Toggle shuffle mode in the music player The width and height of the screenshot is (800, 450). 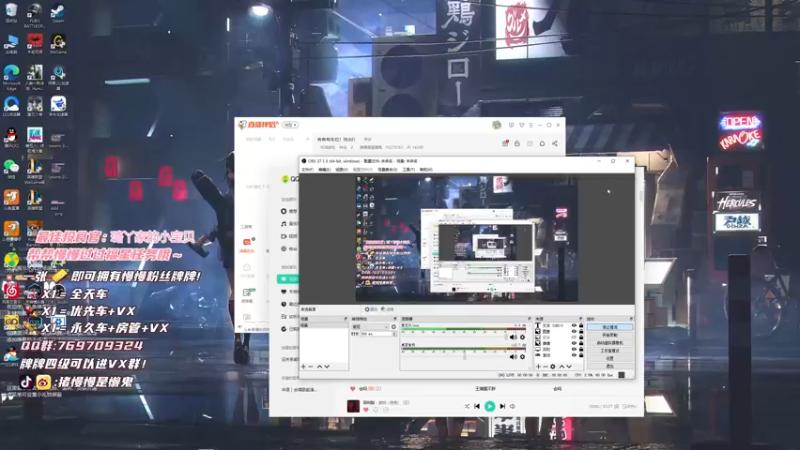[x=466, y=406]
